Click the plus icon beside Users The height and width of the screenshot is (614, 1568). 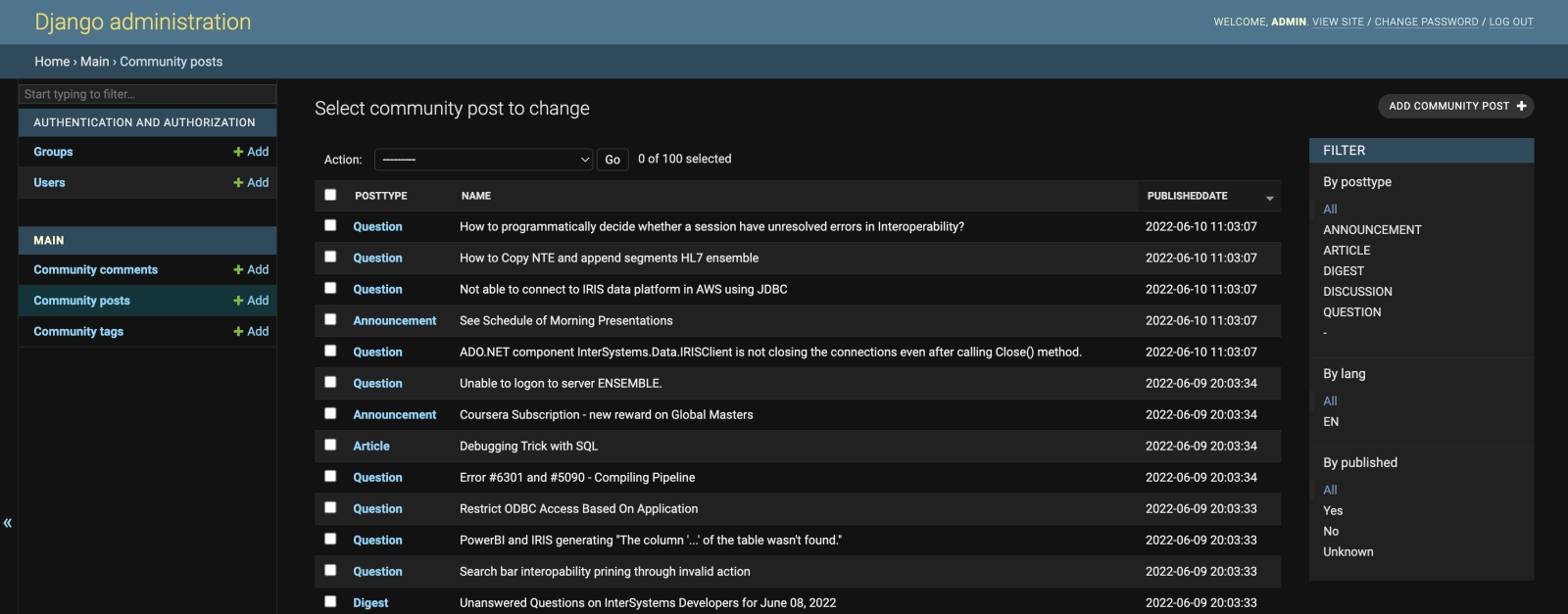(x=238, y=183)
